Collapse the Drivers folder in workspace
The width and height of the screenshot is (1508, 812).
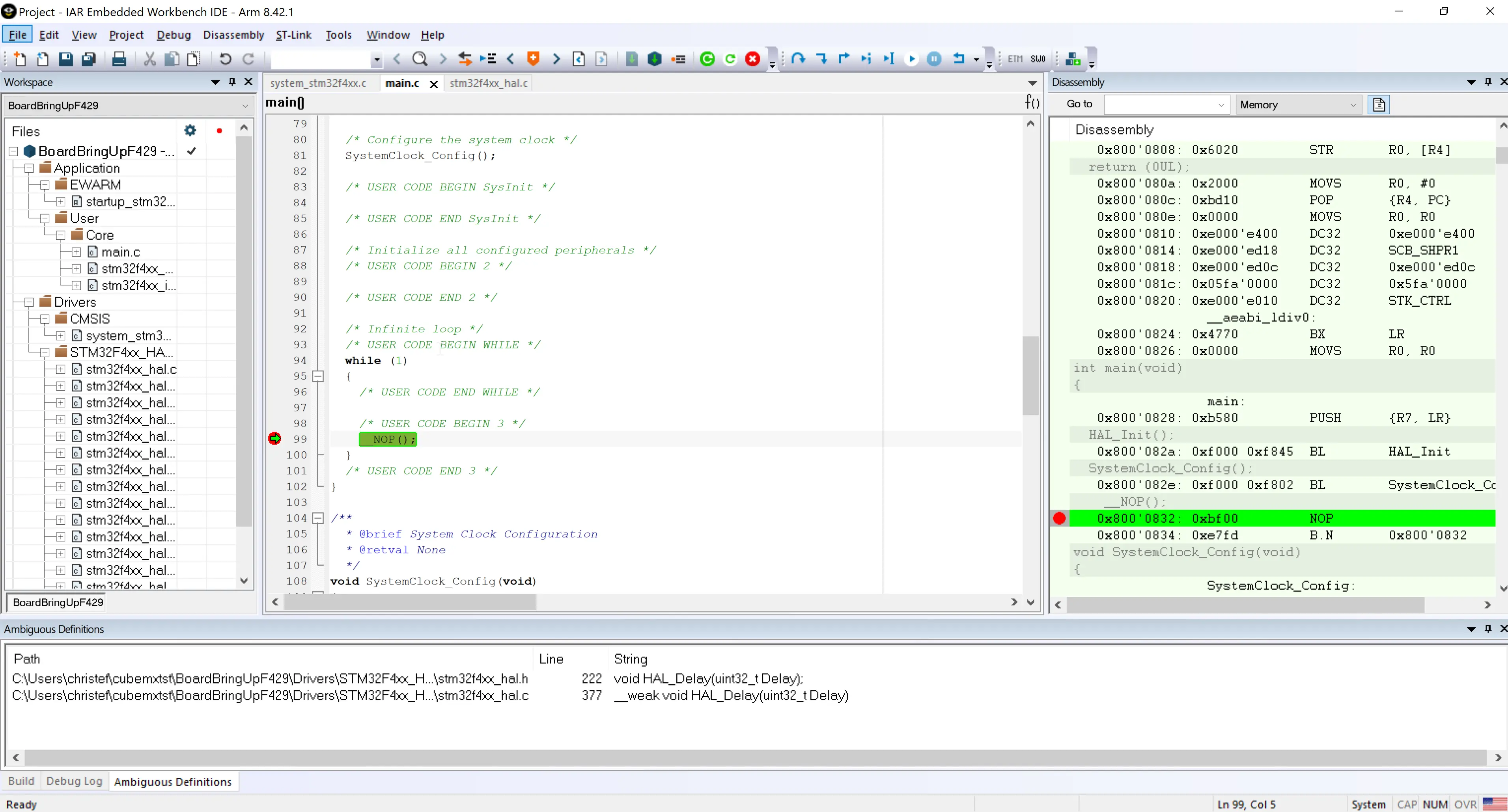(x=29, y=302)
